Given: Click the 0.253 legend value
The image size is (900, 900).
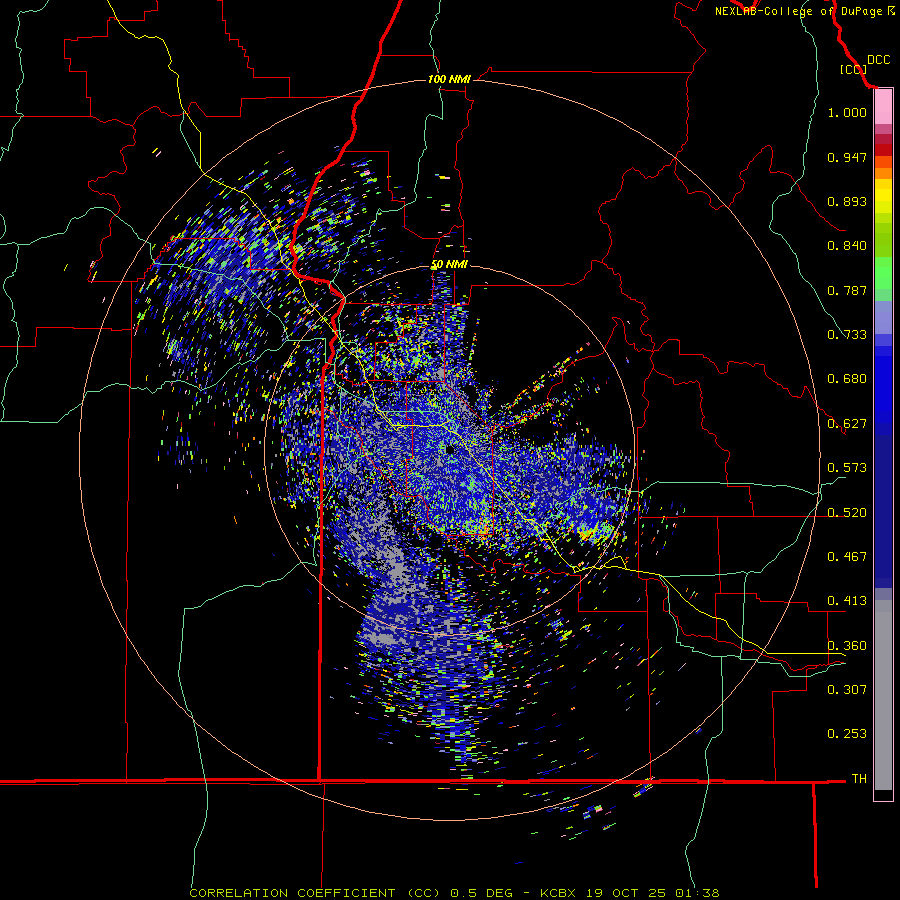Looking at the screenshot, I should 847,734.
